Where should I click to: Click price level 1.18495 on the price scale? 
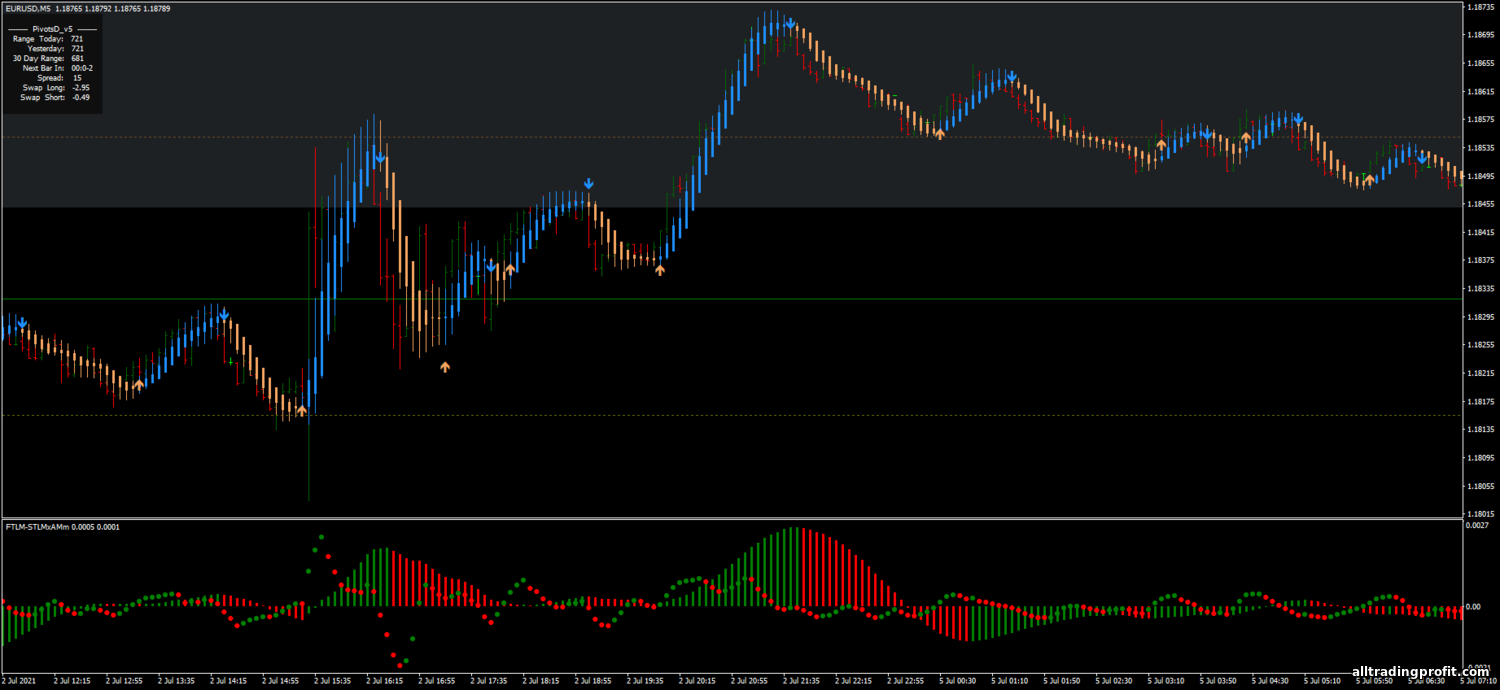coord(1481,176)
